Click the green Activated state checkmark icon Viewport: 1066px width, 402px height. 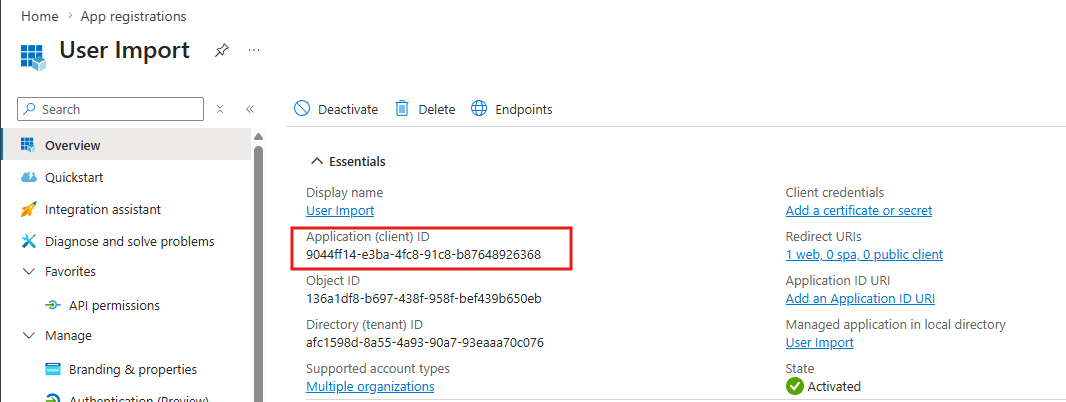[794, 386]
